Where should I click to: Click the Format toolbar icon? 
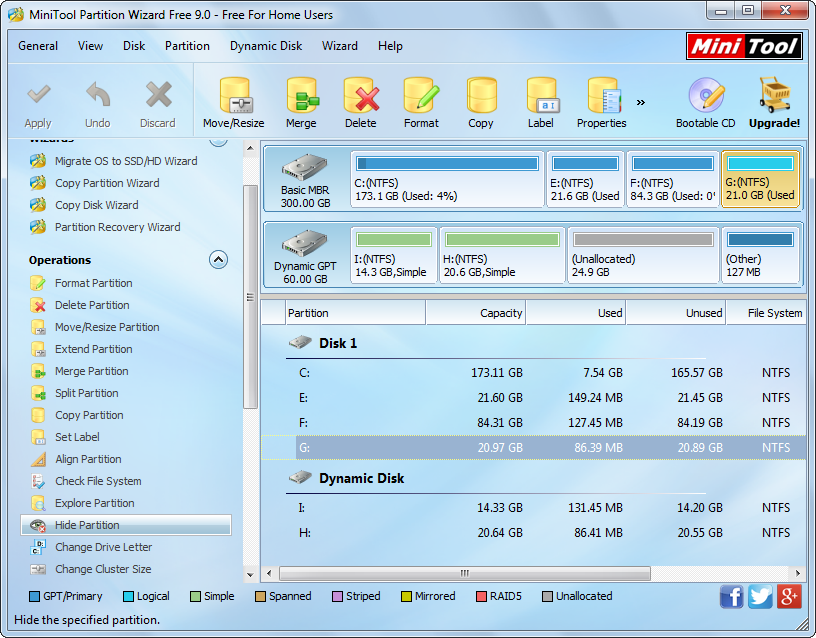tap(422, 96)
